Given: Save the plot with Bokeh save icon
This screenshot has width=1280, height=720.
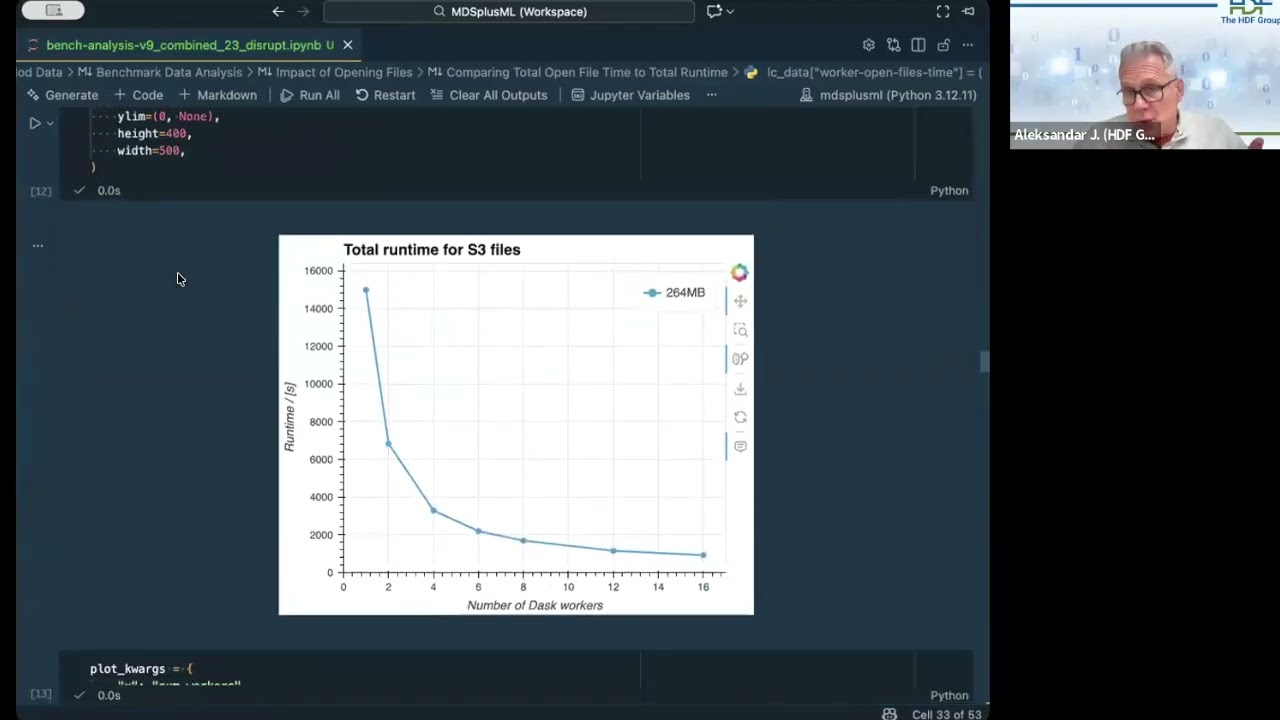Looking at the screenshot, I should pos(740,388).
